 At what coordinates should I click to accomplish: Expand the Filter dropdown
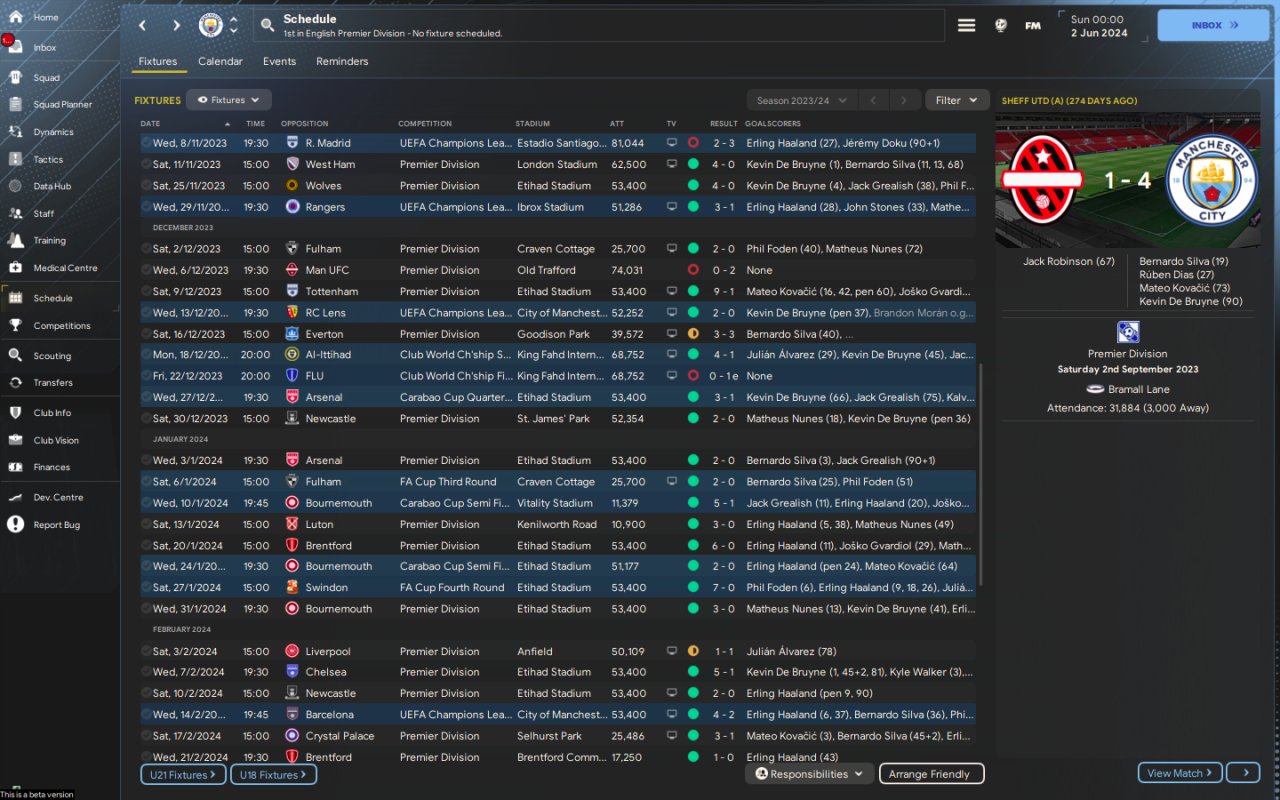pos(957,100)
